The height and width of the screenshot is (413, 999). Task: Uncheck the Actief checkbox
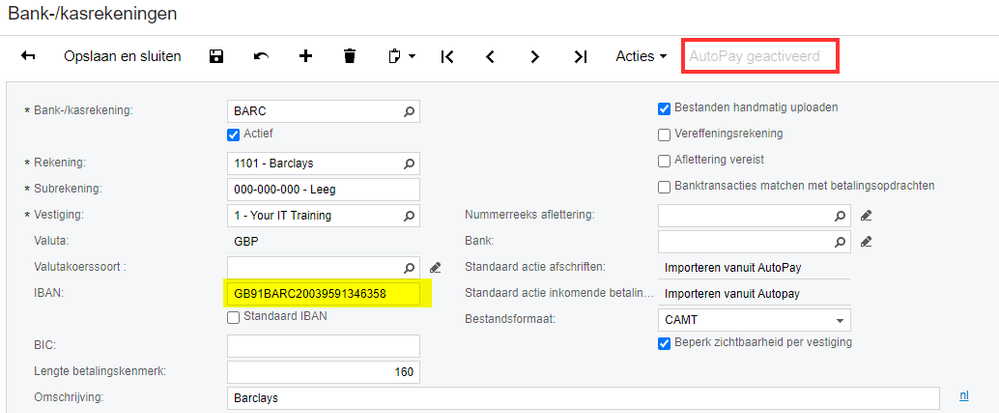pyautogui.click(x=234, y=134)
